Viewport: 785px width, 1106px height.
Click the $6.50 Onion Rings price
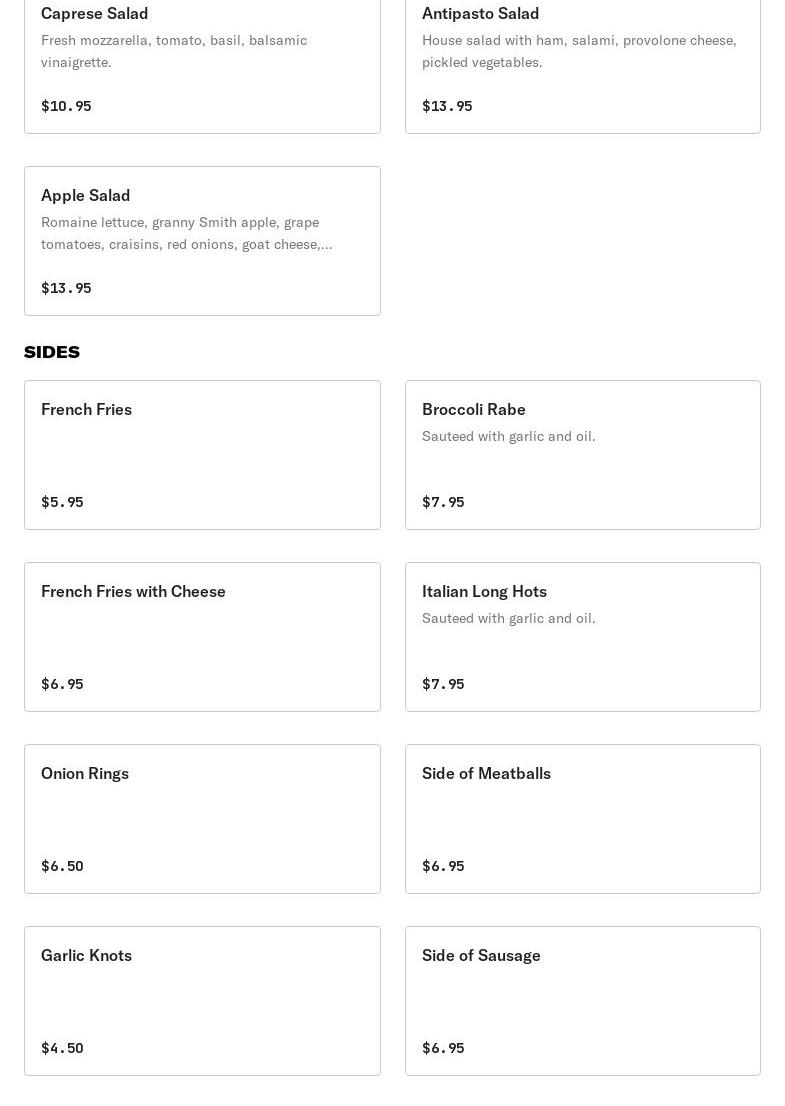pos(62,866)
